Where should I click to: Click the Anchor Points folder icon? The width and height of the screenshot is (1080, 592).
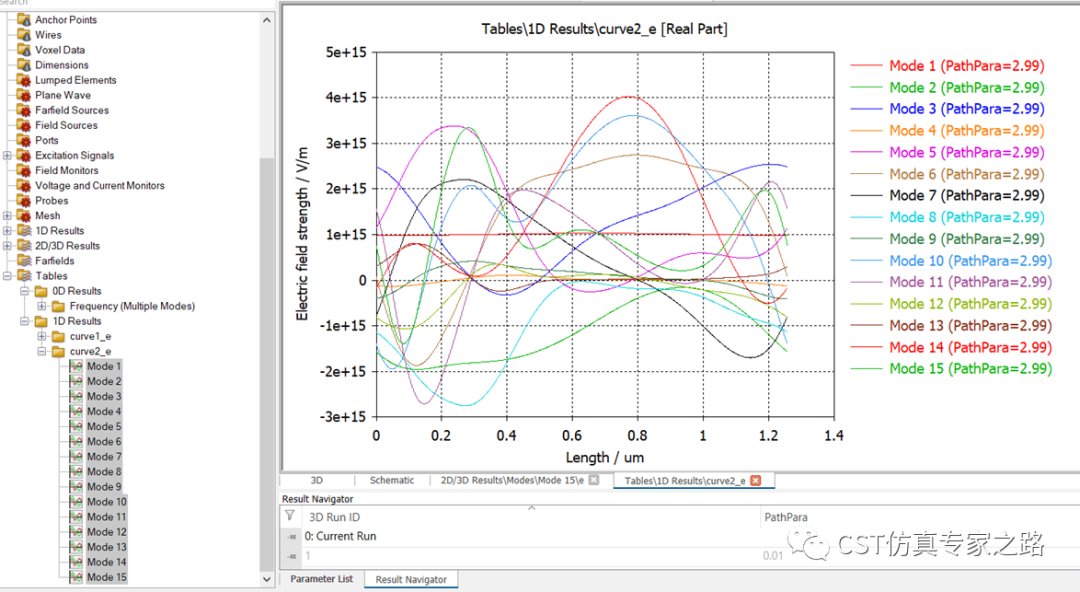click(x=24, y=19)
